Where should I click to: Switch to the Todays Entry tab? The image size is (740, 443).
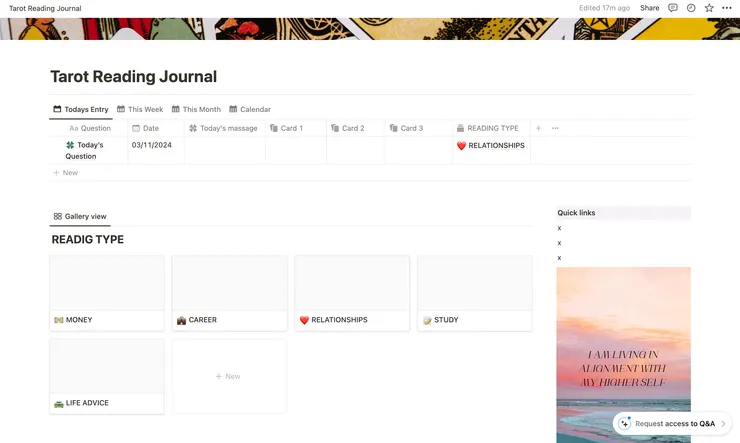[81, 109]
